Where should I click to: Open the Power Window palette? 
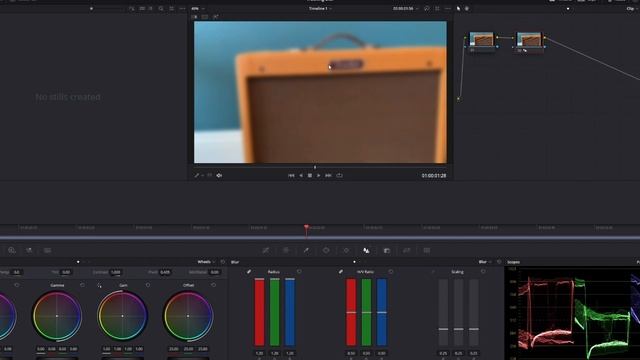(326, 250)
